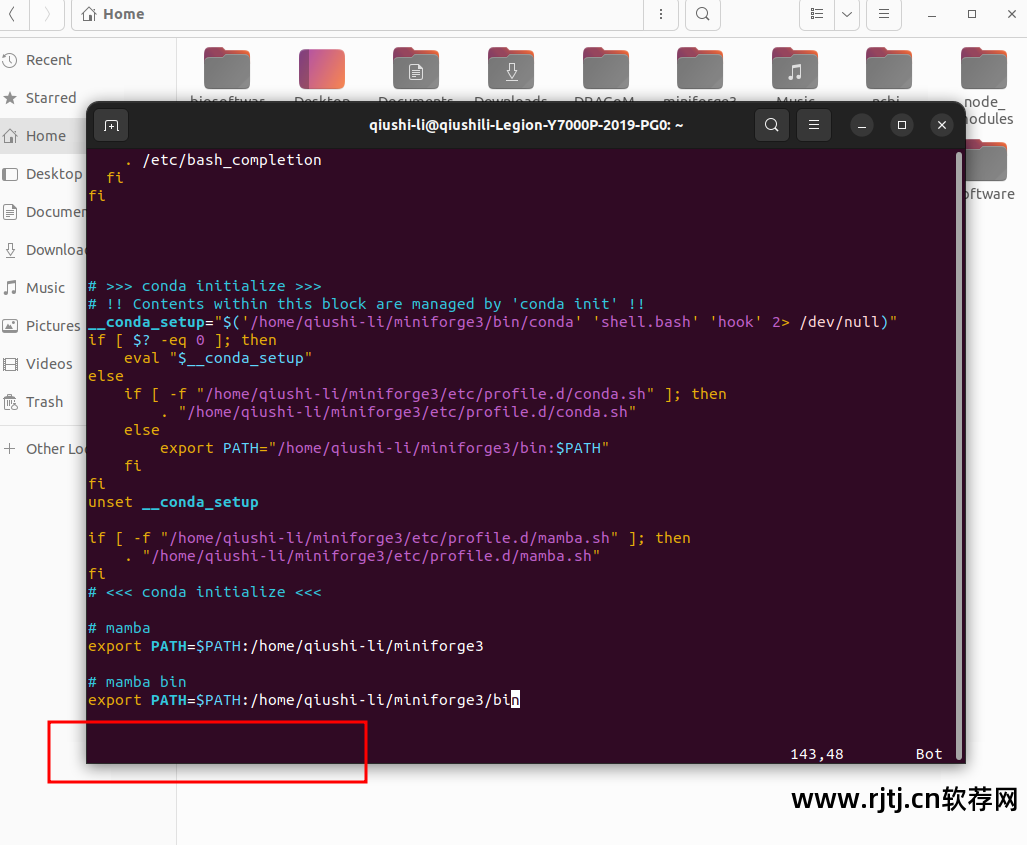Select the Documents folder icon in Files
The image size is (1027, 845).
click(416, 68)
